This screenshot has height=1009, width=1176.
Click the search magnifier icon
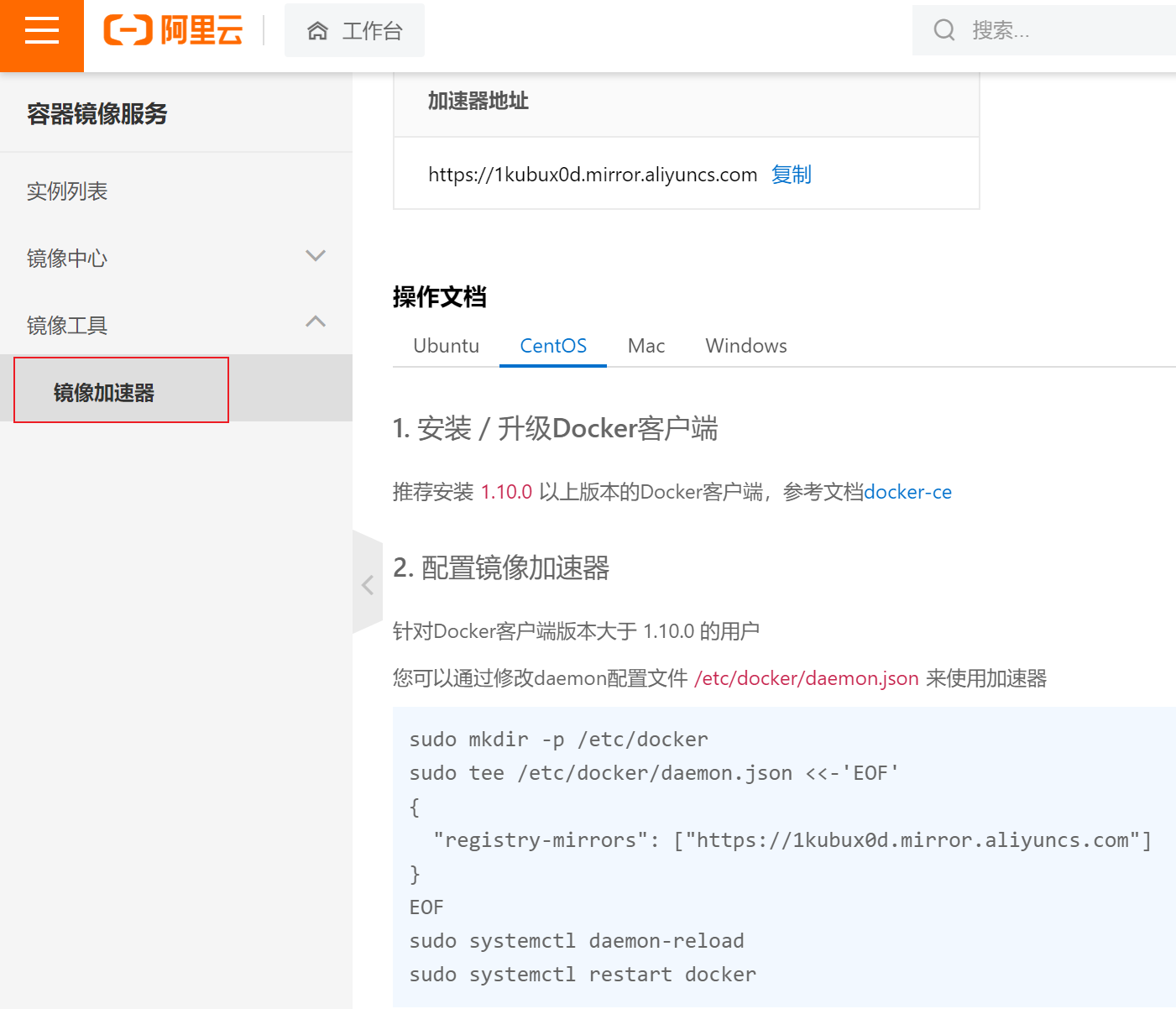tap(944, 30)
